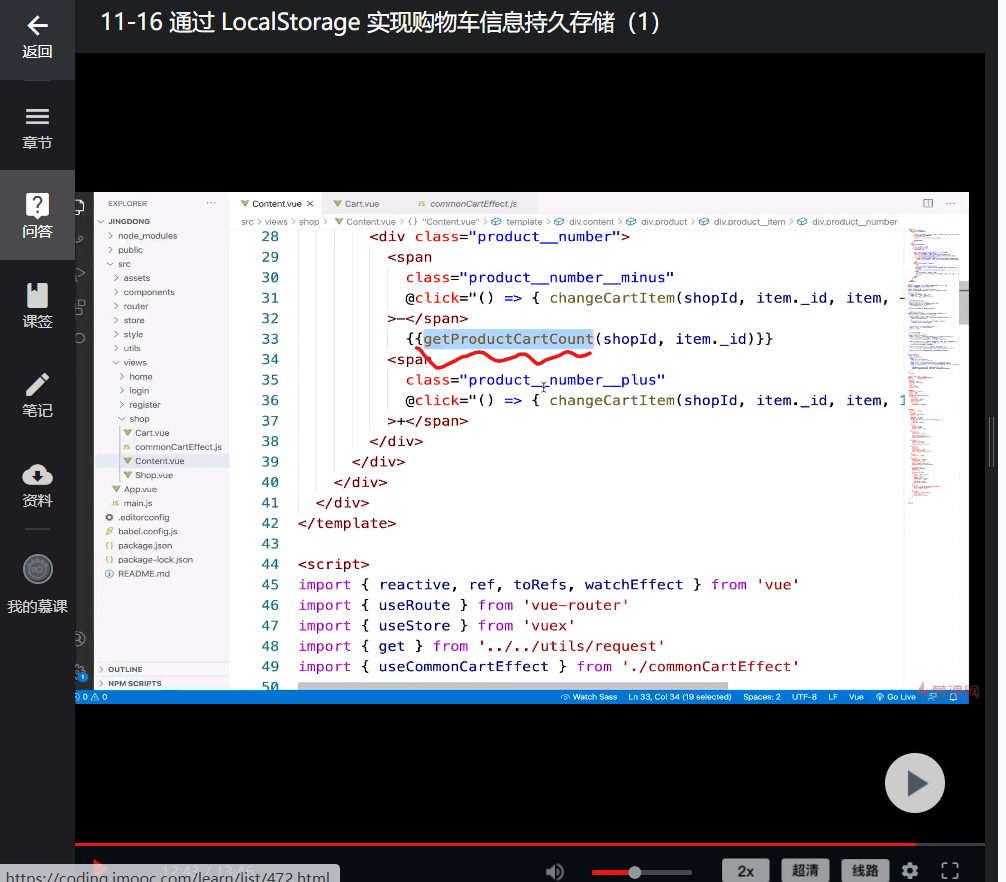Click UTF-8 encoding status
The height and width of the screenshot is (882, 1006).
tap(804, 697)
